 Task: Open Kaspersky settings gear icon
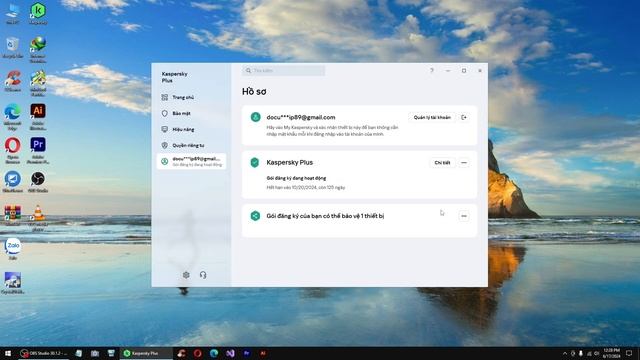coord(186,275)
